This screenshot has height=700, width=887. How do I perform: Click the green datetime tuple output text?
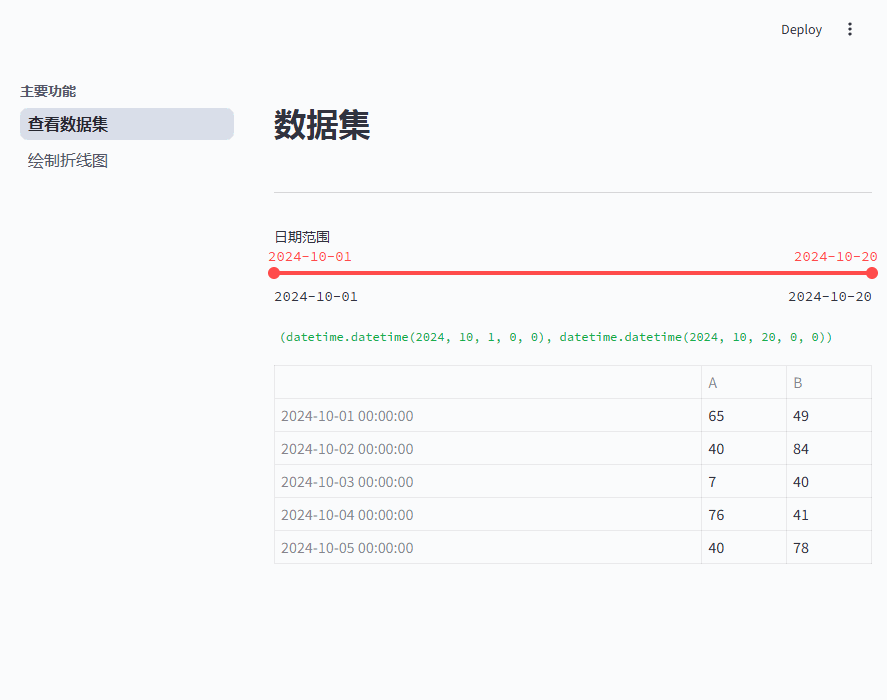click(556, 337)
